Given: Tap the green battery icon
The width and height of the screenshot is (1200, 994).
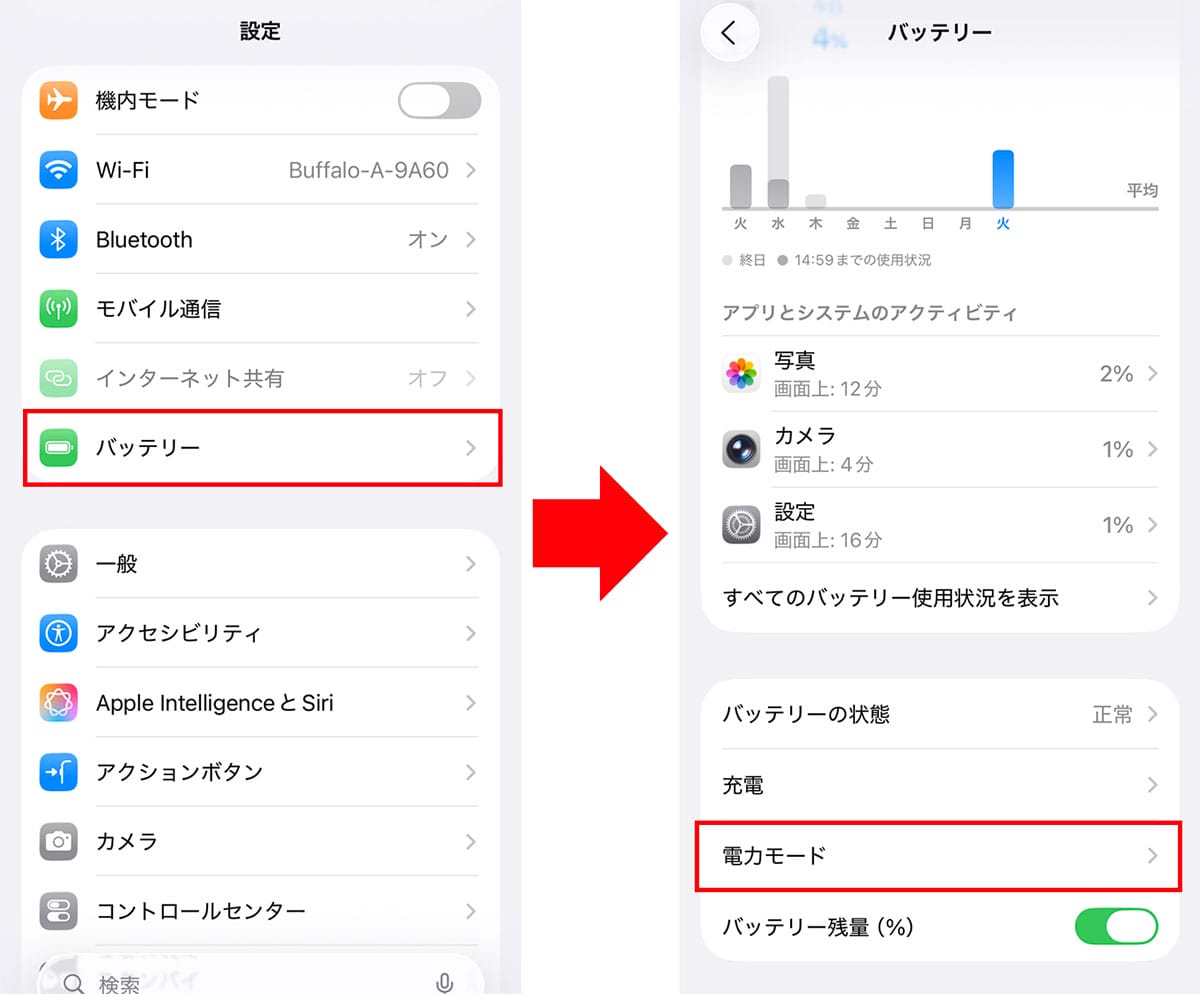Looking at the screenshot, I should click(x=59, y=447).
